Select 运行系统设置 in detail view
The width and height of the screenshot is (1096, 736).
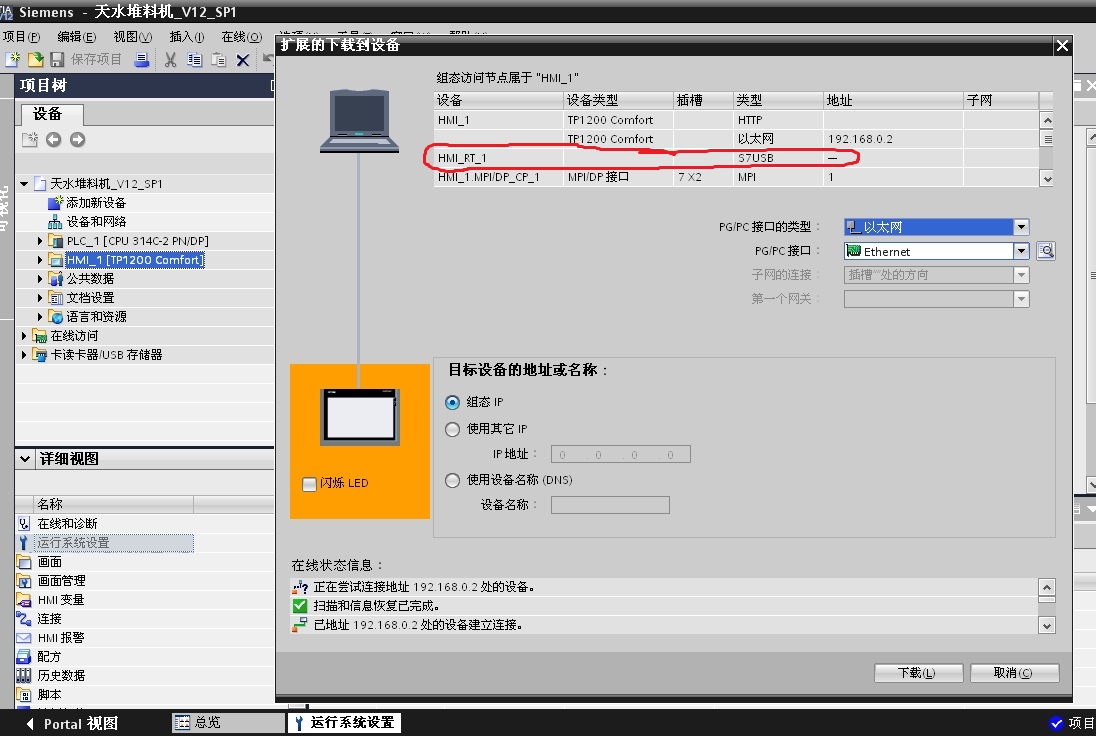click(114, 543)
